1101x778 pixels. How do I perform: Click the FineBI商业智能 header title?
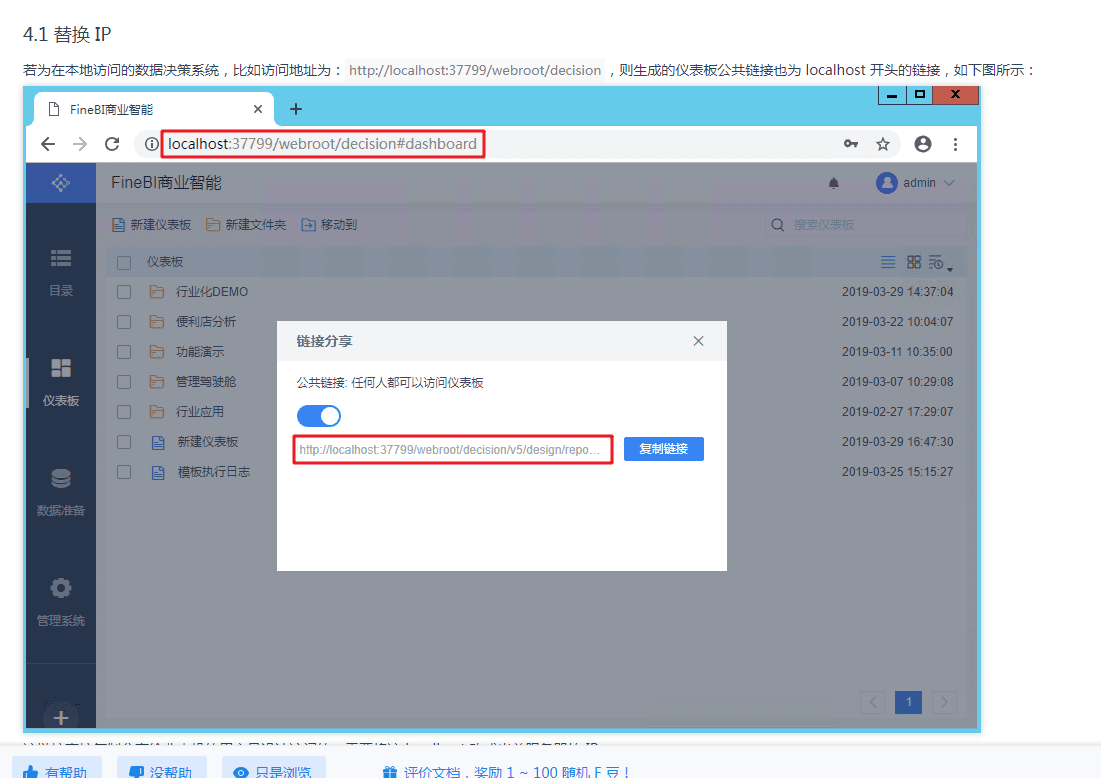click(x=166, y=183)
